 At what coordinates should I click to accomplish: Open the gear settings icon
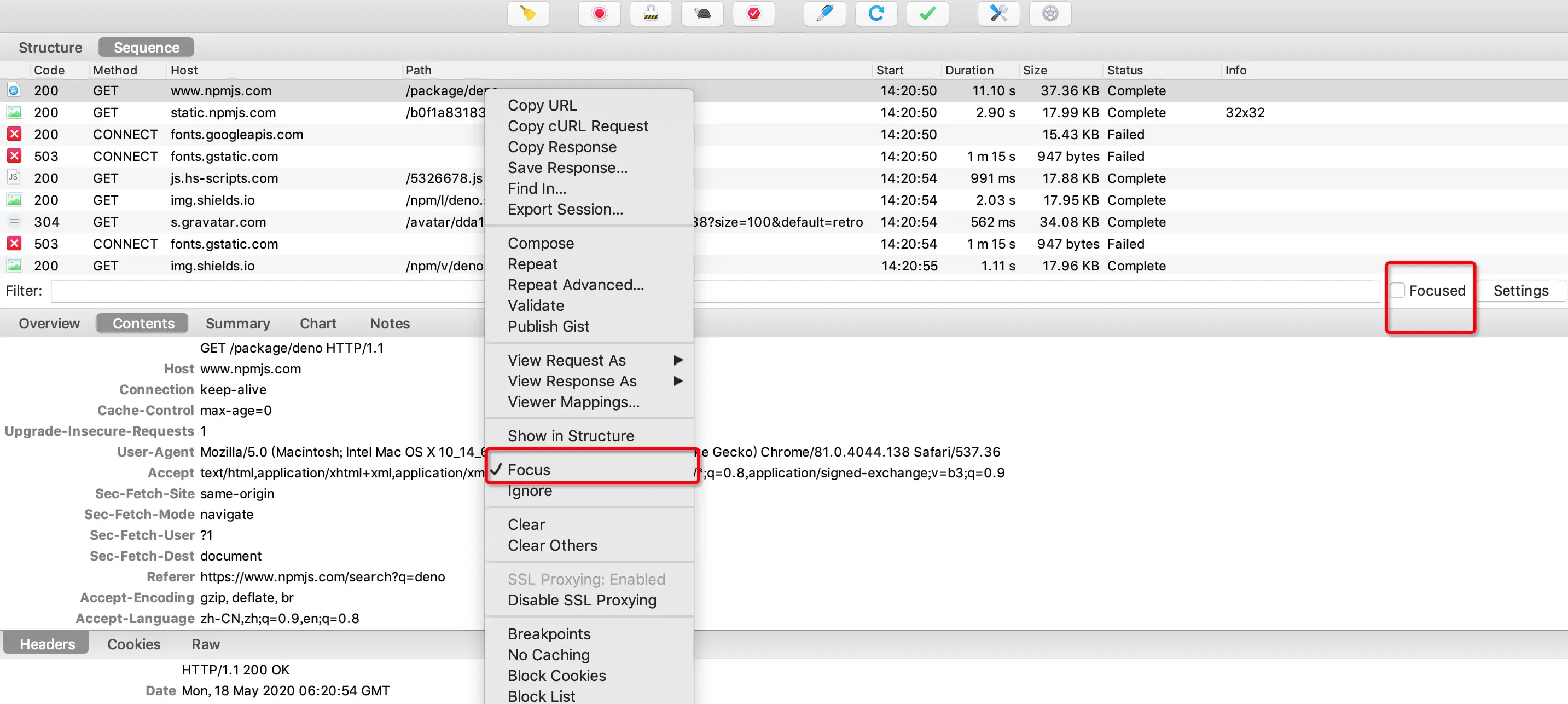click(x=1050, y=13)
